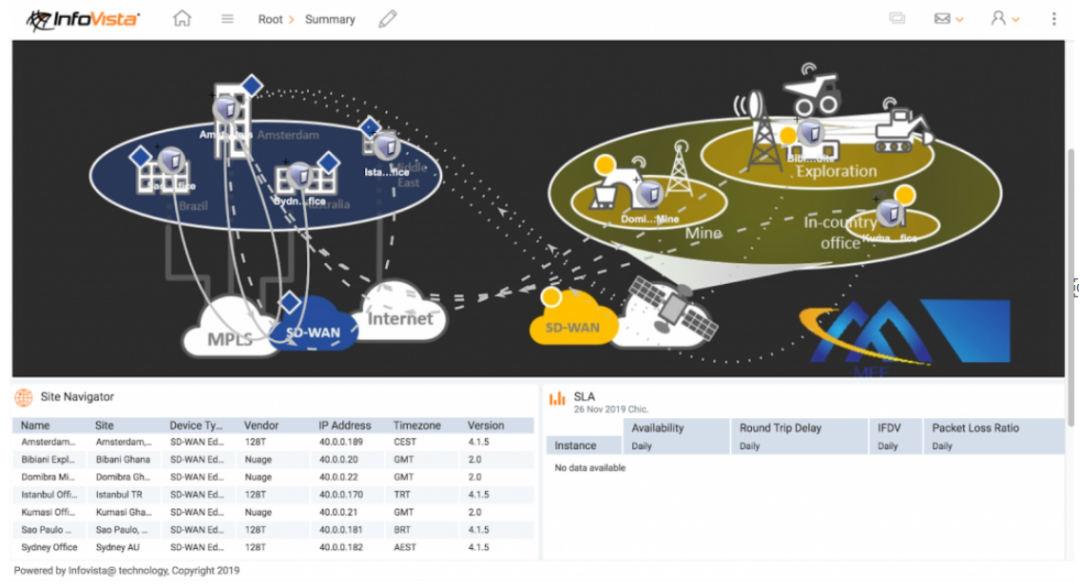Image resolution: width=1080 pixels, height=588 pixels.
Task: Open the mail notifications dropdown
Action: pos(948,19)
